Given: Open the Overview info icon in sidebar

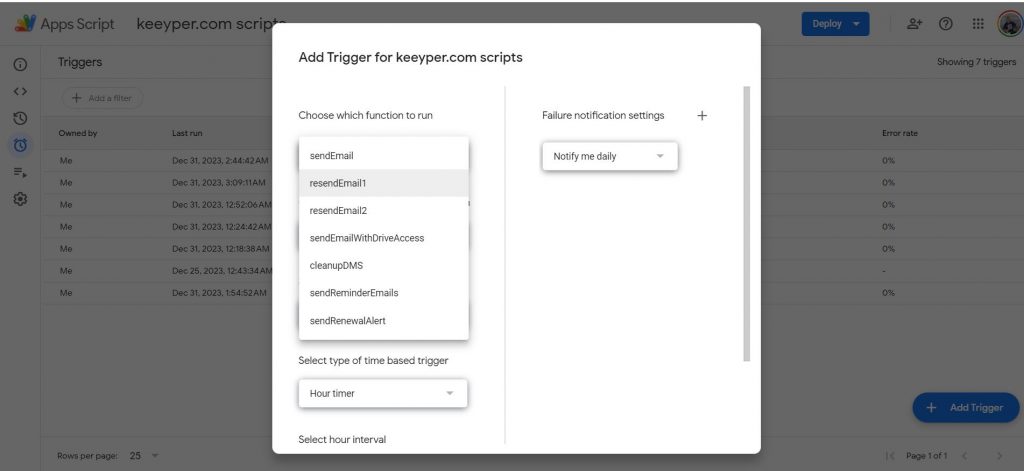Looking at the screenshot, I should click(x=19, y=65).
